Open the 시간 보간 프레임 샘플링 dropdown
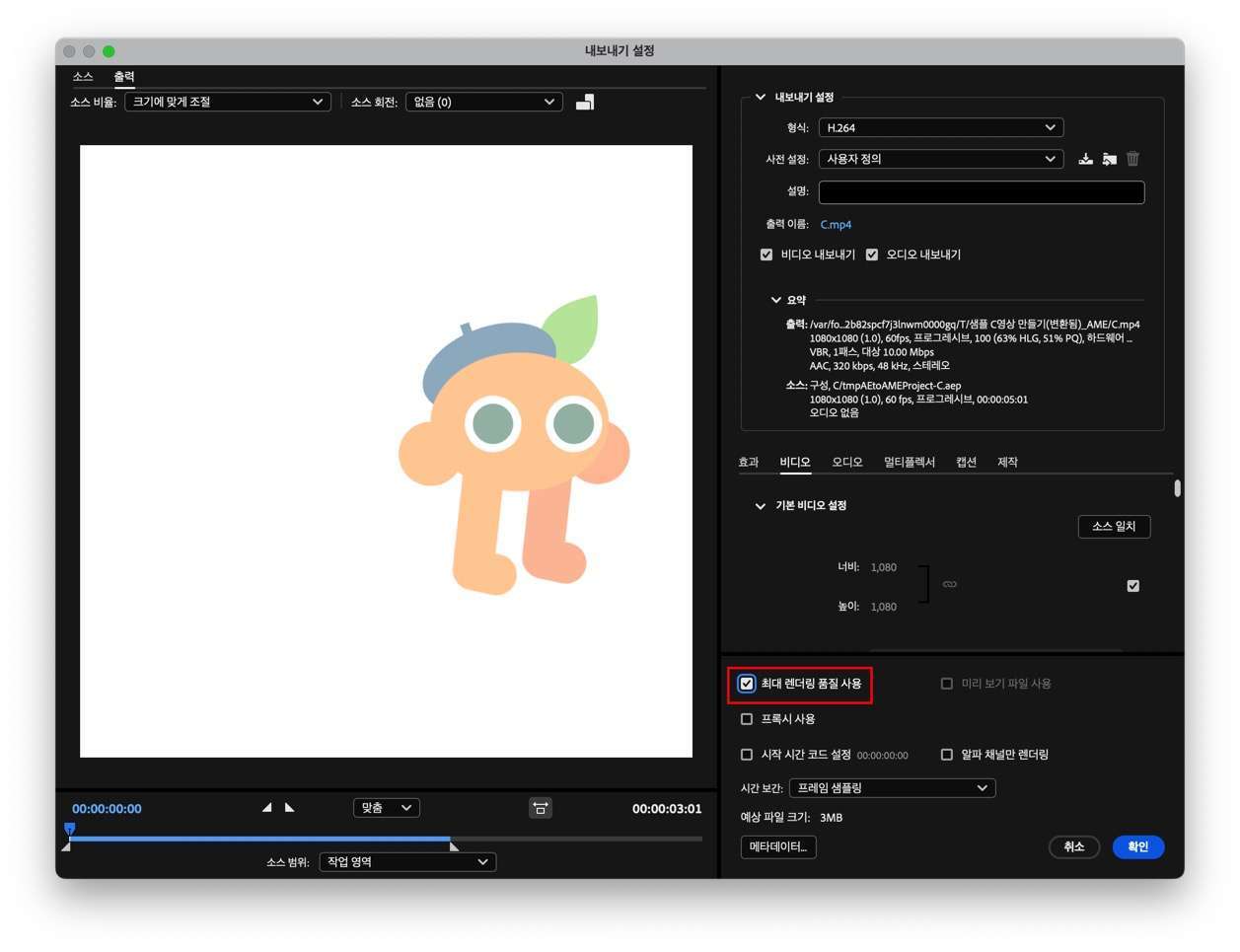This screenshot has height=952, width=1240. (892, 788)
